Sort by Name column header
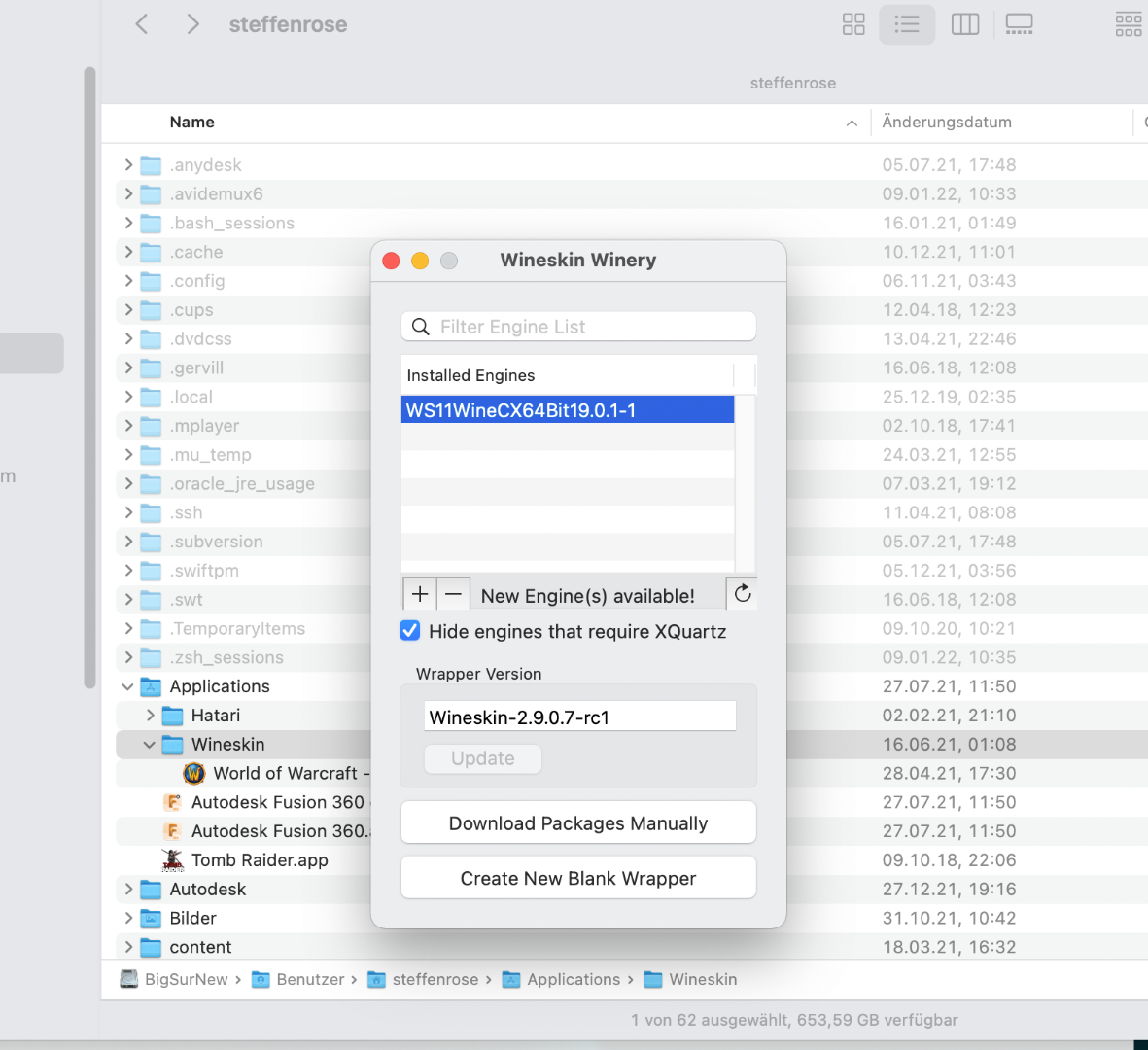The image size is (1148, 1050). pos(191,122)
